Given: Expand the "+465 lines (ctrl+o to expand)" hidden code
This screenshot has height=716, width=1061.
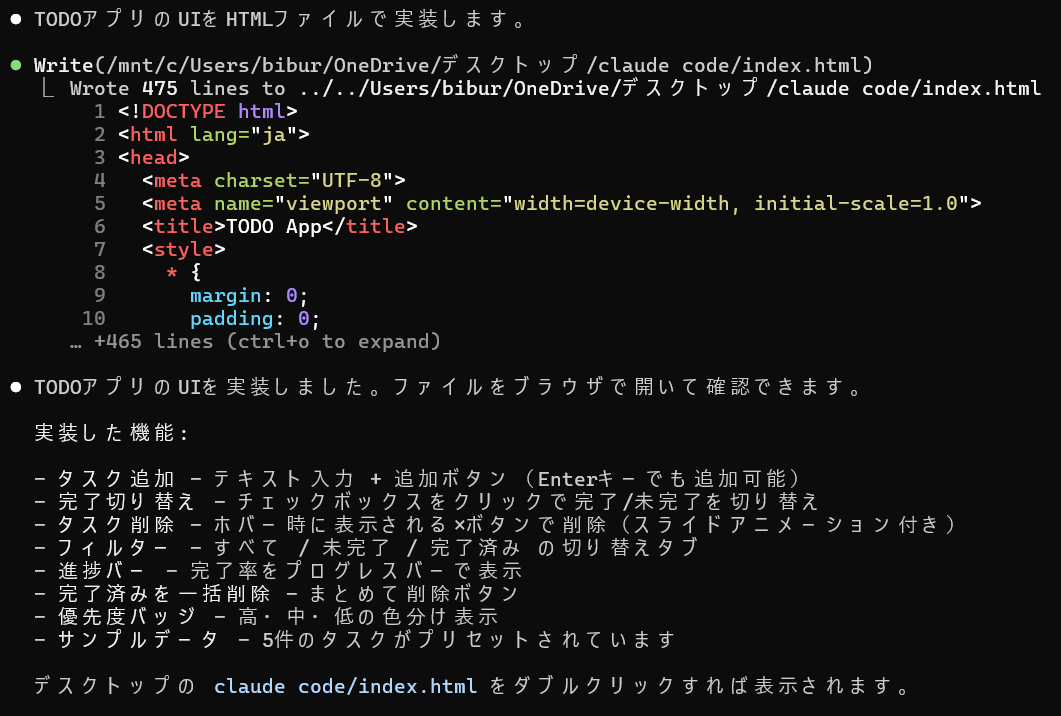Looking at the screenshot, I should click(x=267, y=342).
